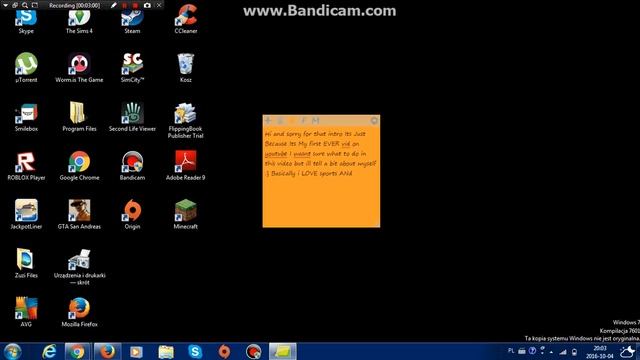
Task: Open the network signal tray icon
Action: click(x=563, y=351)
